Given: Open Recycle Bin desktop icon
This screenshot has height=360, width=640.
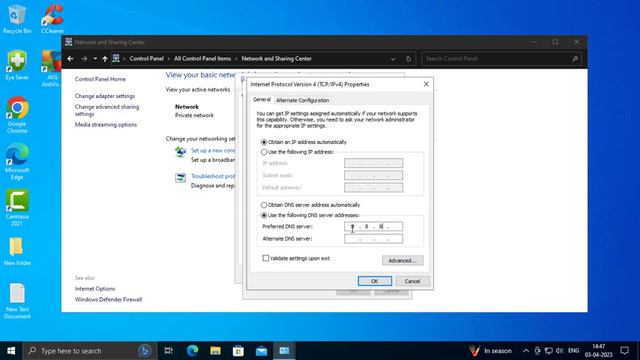Looking at the screenshot, I should point(17,19).
